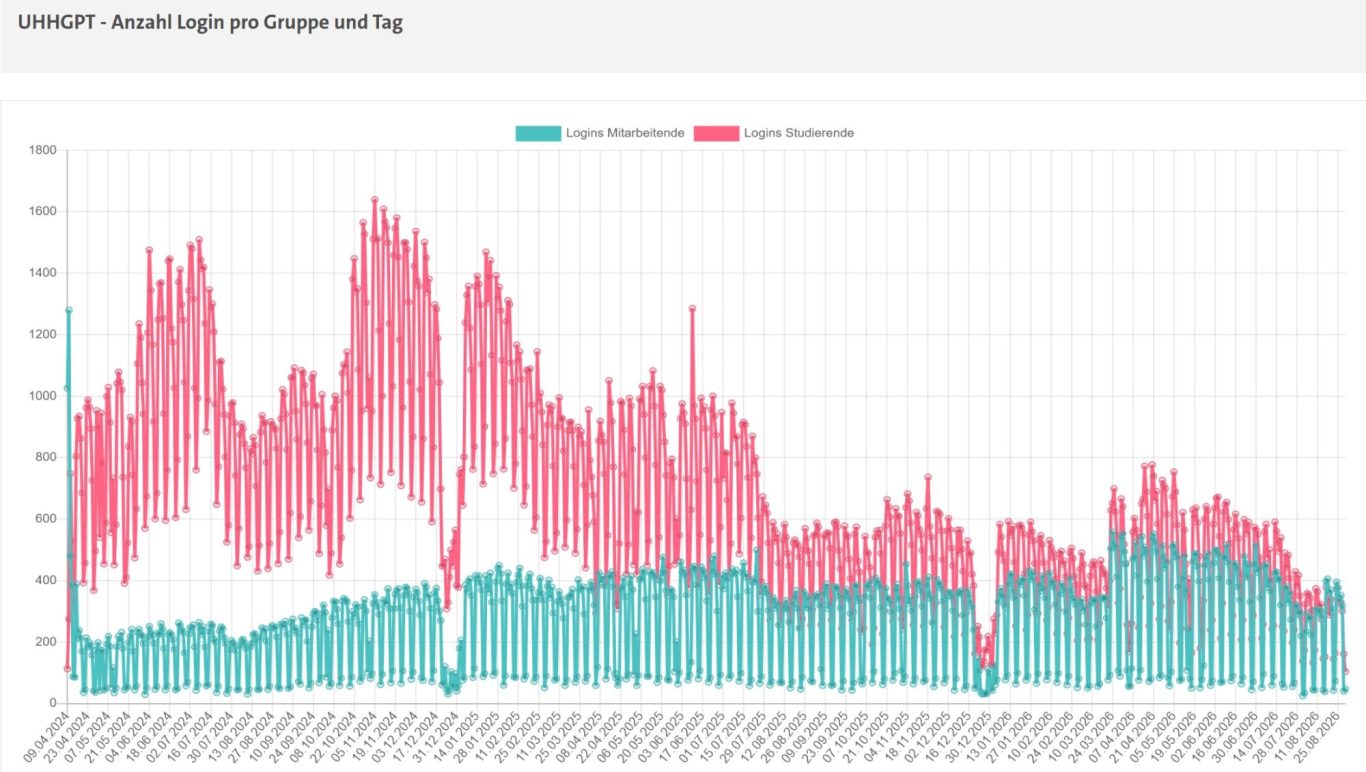1366x772 pixels.
Task: Click the 31.12.2024 x-axis date label
Action: (x=433, y=738)
